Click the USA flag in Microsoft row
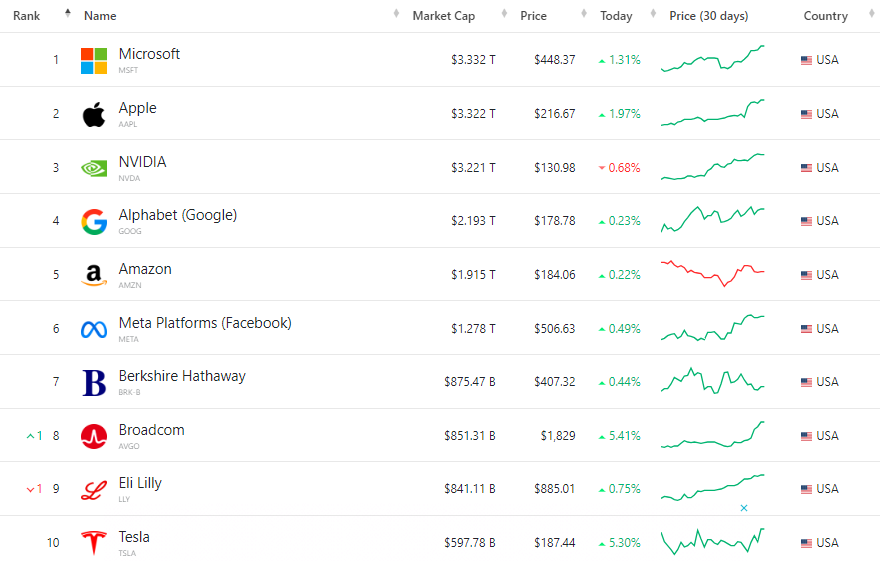Image resolution: width=892 pixels, height=561 pixels. (x=806, y=60)
